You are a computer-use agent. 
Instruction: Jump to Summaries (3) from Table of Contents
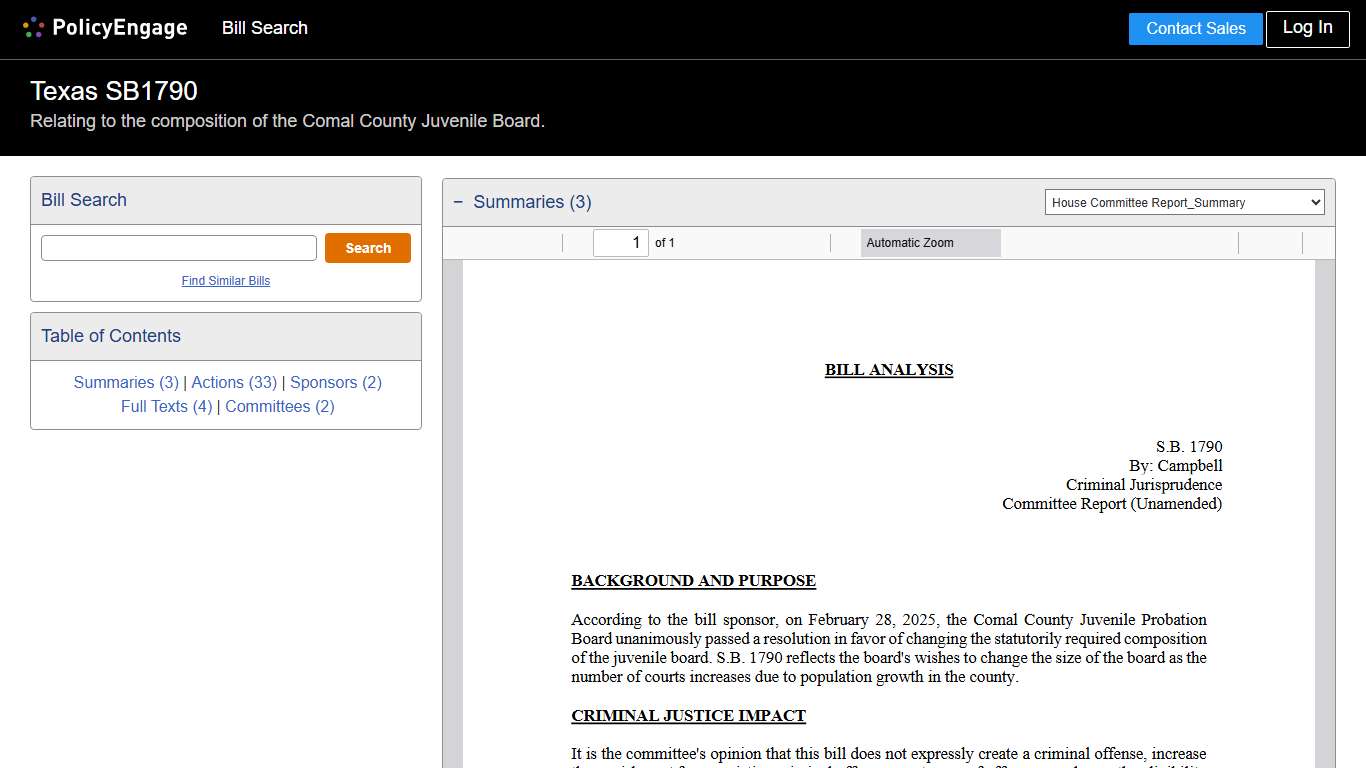126,382
